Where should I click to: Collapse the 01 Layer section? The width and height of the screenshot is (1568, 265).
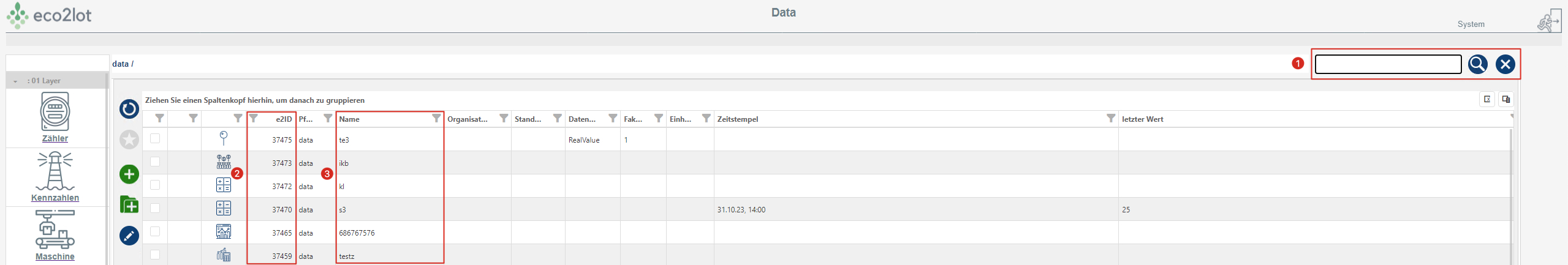click(15, 81)
